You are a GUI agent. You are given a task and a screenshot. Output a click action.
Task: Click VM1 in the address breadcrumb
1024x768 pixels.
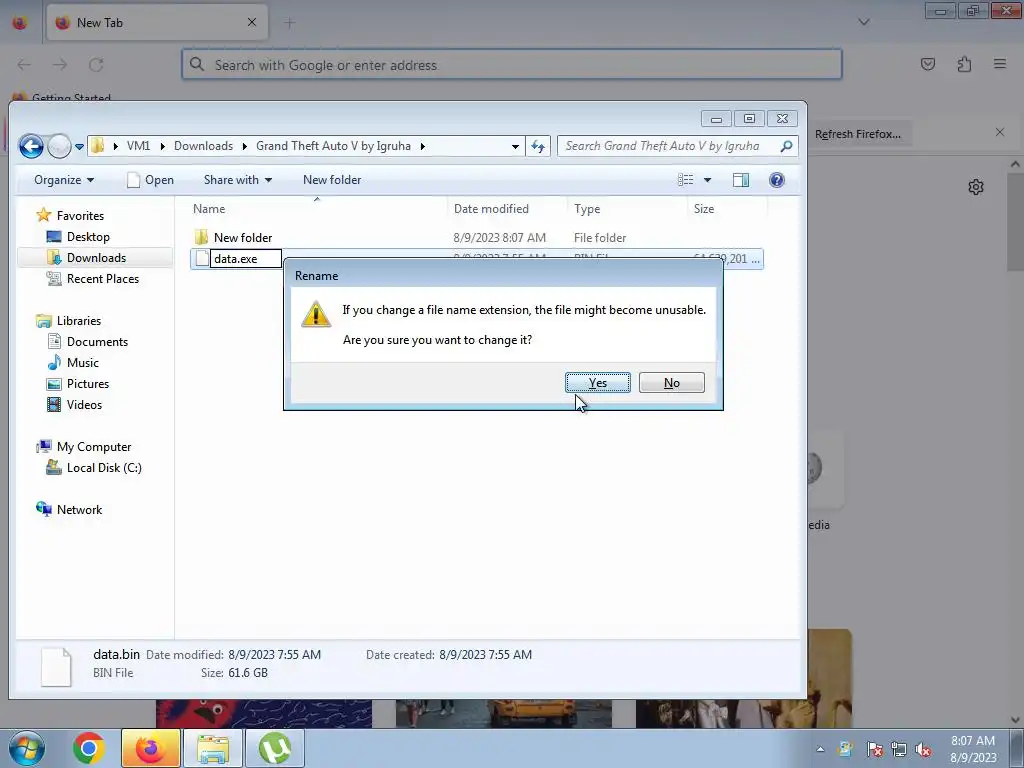click(x=138, y=146)
